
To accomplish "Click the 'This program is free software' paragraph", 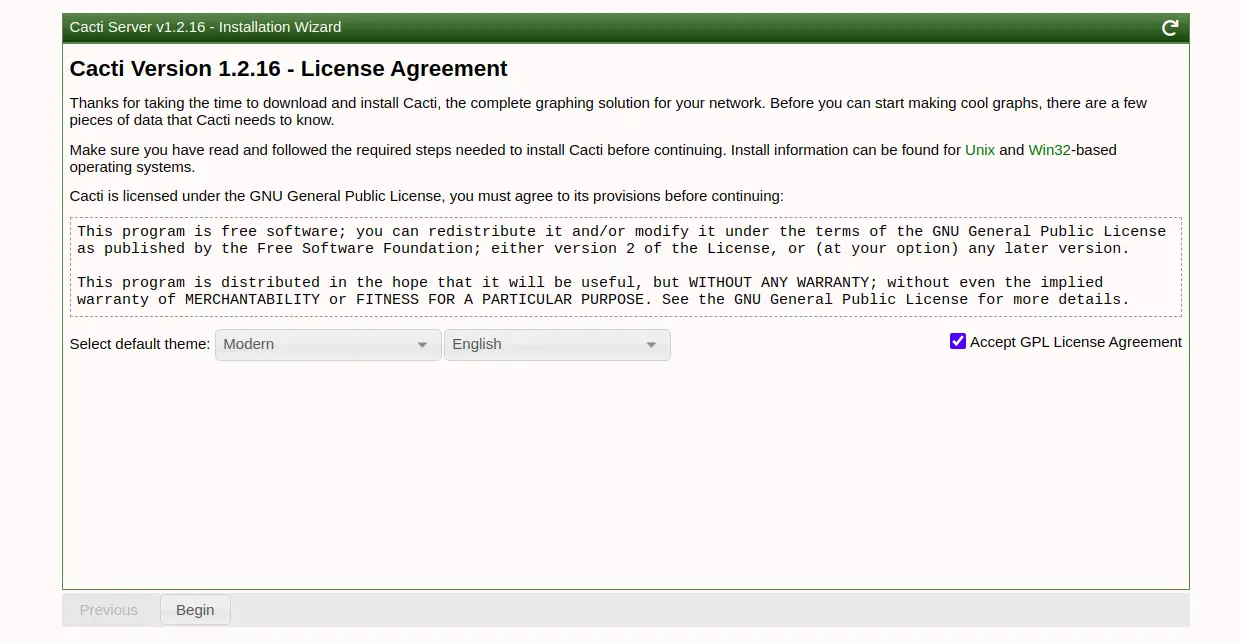I will point(621,240).
